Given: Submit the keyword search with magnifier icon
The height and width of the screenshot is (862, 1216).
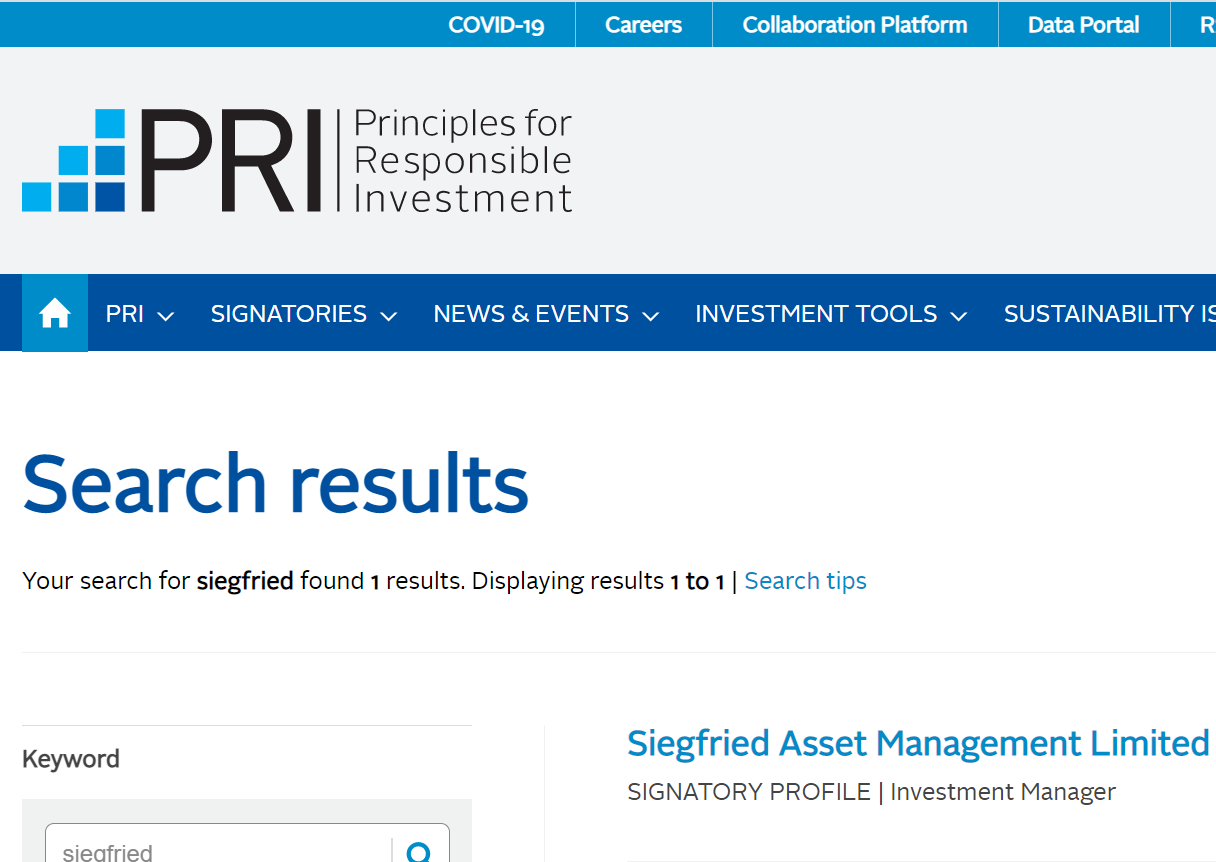Looking at the screenshot, I should point(420,851).
